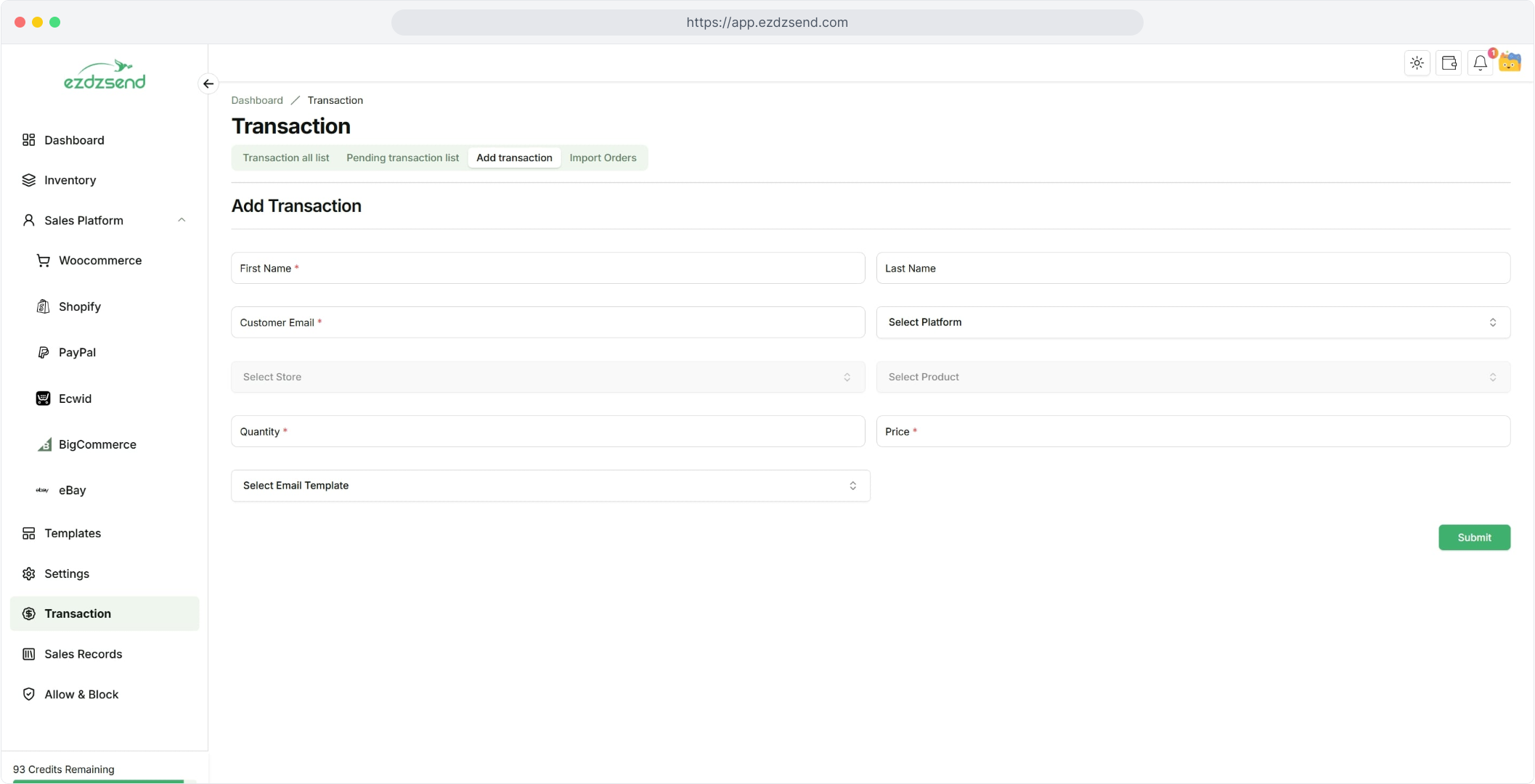1535x784 pixels.
Task: Click the Woocommerce cart icon
Action: [x=44, y=261]
